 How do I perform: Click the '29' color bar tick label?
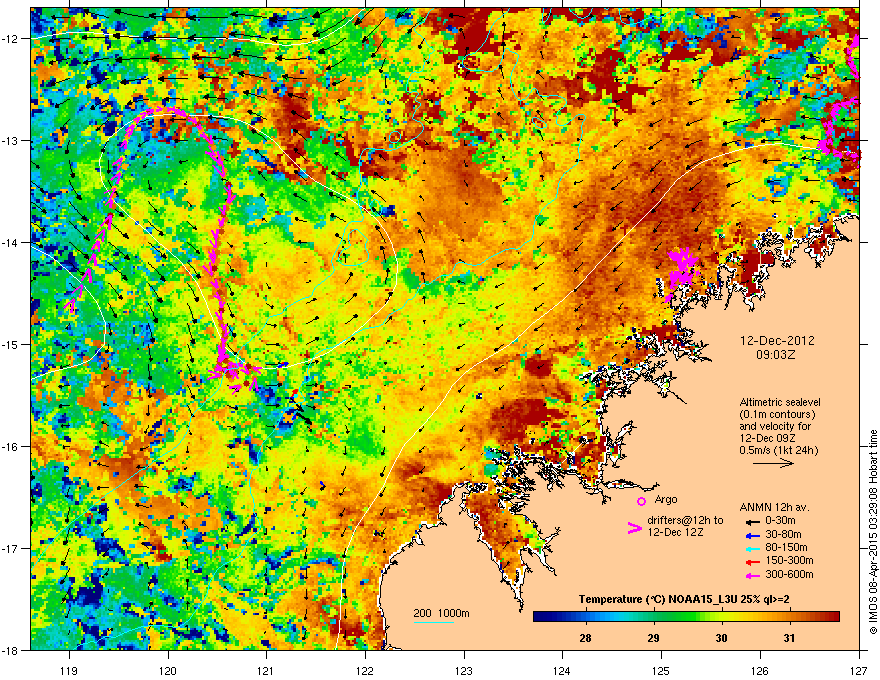click(653, 638)
